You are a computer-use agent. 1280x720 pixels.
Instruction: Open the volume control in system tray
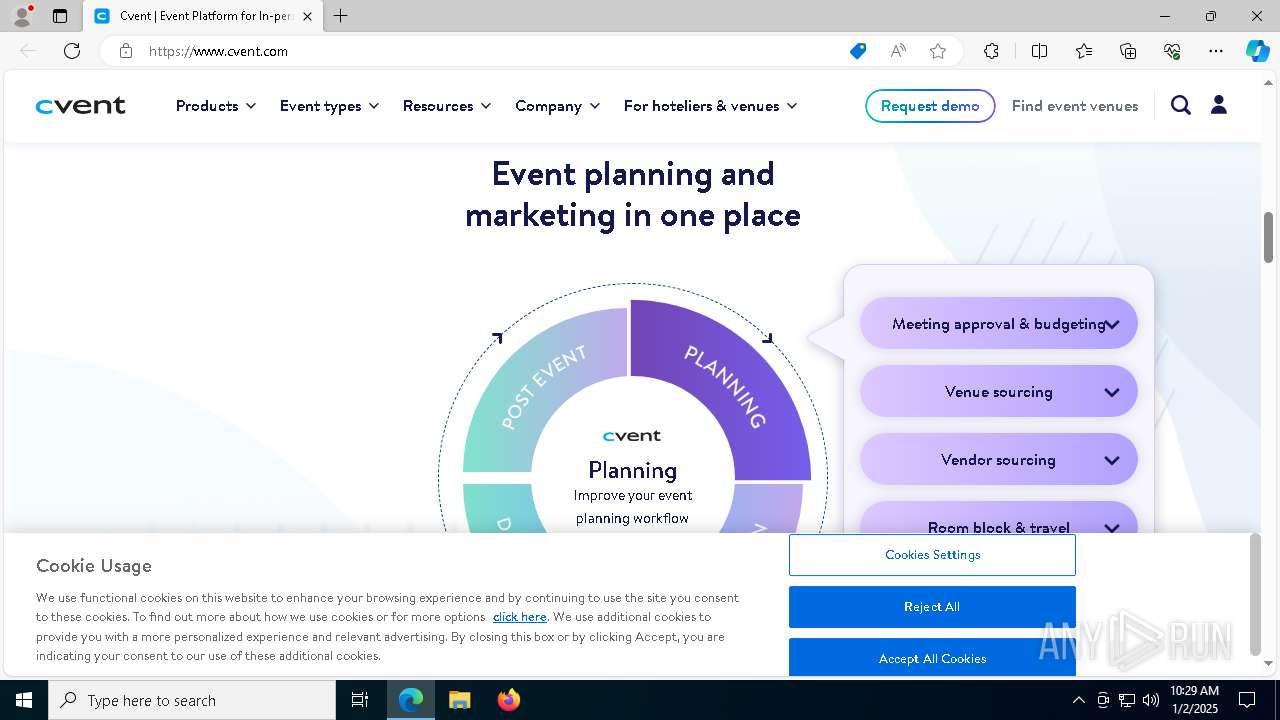[x=1151, y=700]
